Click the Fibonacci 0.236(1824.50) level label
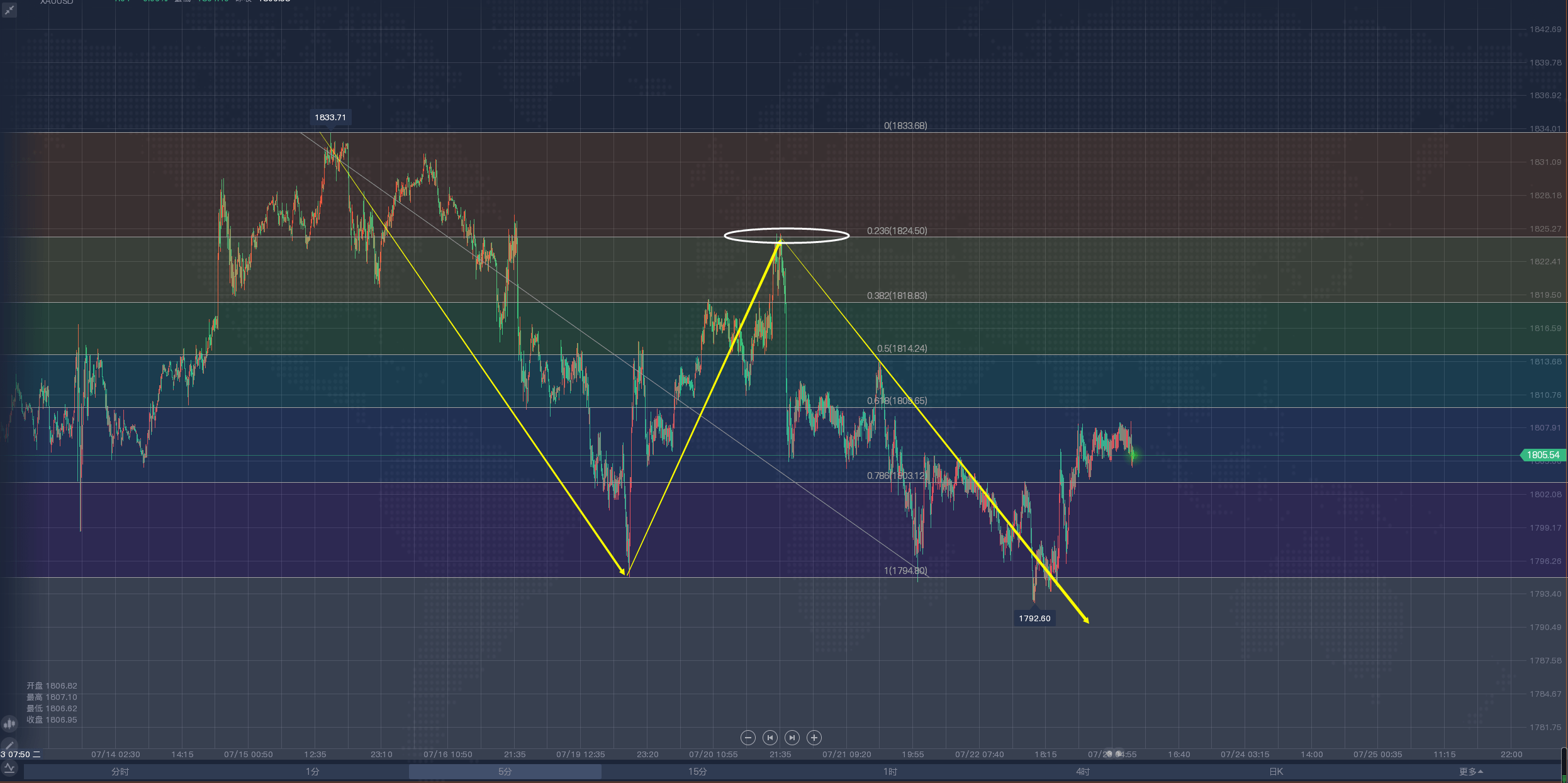Screen dimensions: 1568x783 coord(897,231)
